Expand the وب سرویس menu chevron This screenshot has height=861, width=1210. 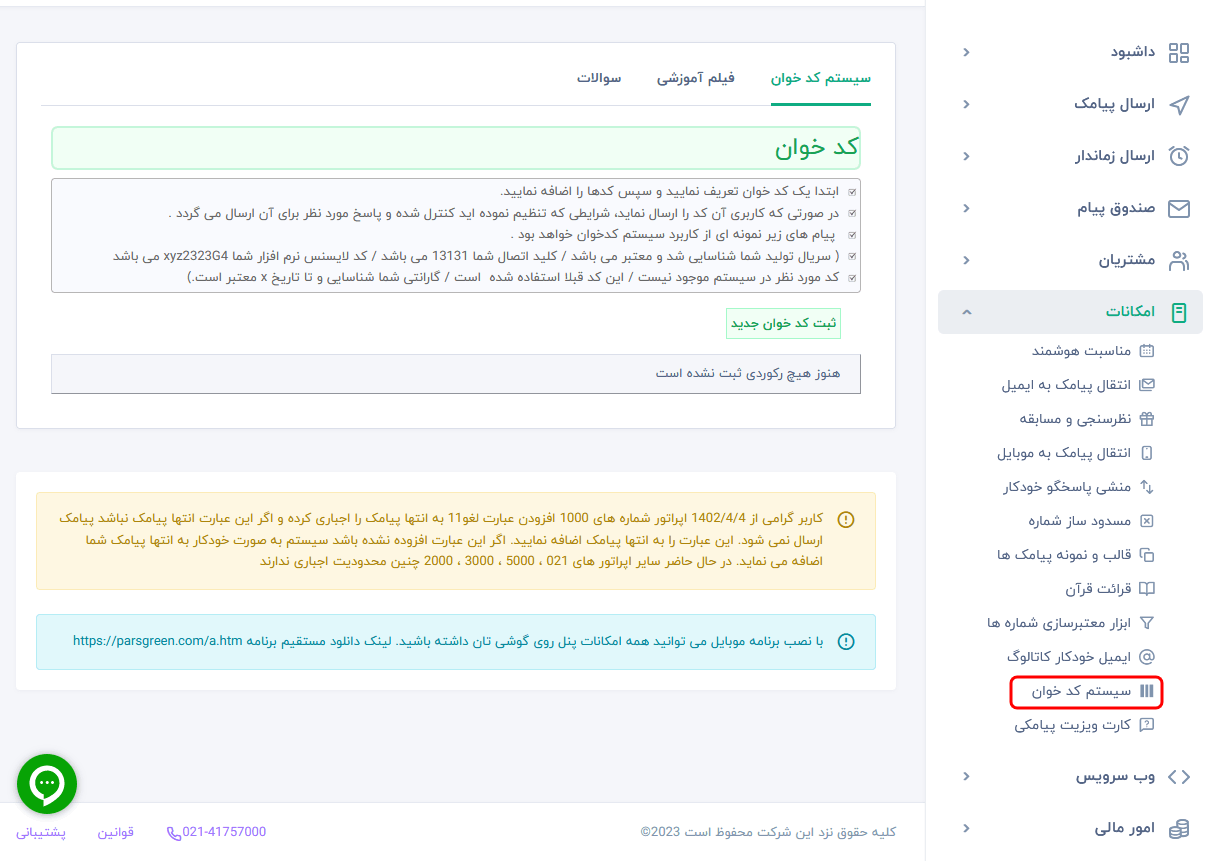[966, 776]
